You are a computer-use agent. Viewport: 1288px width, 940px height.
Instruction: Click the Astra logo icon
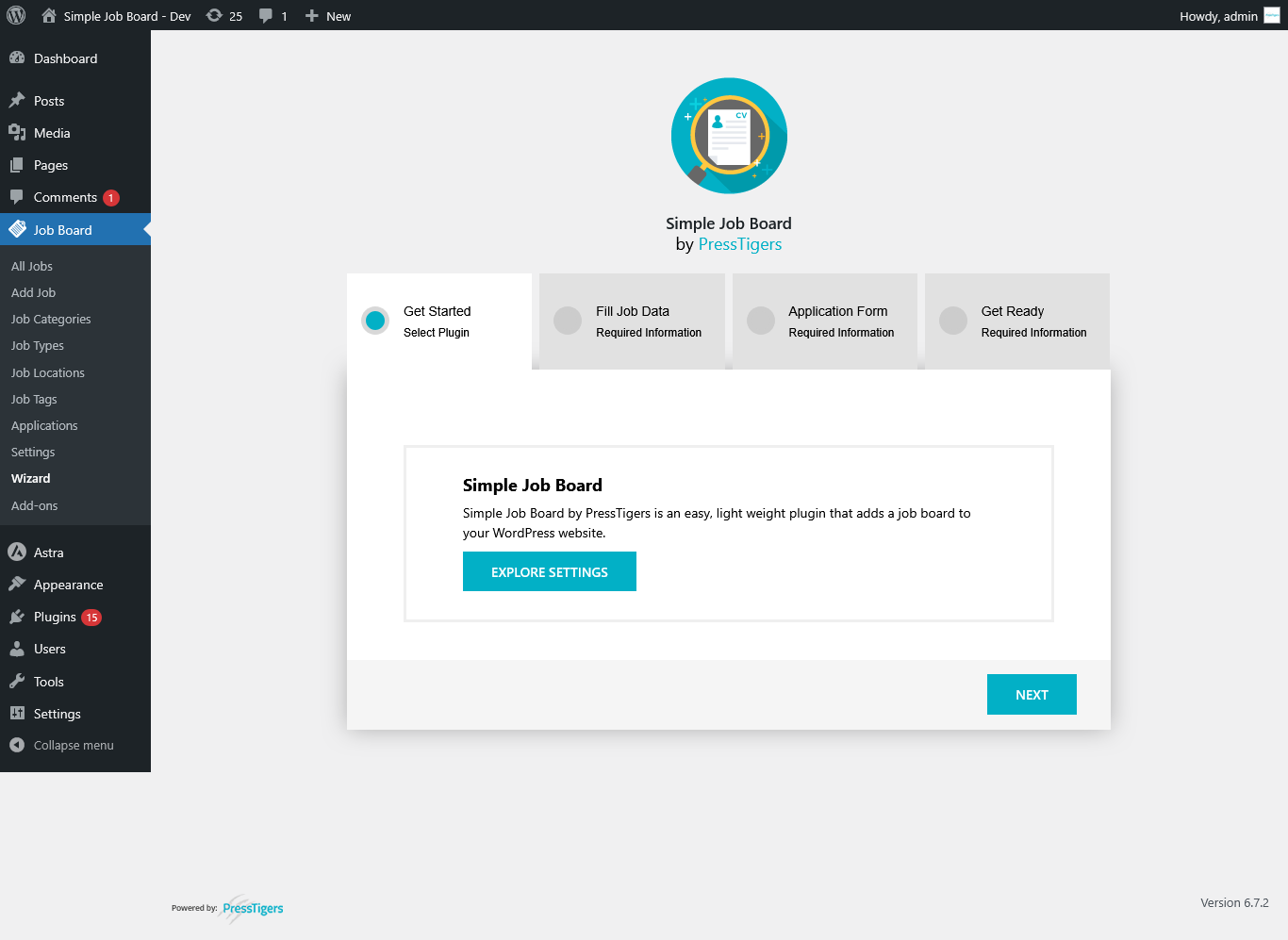pos(17,552)
